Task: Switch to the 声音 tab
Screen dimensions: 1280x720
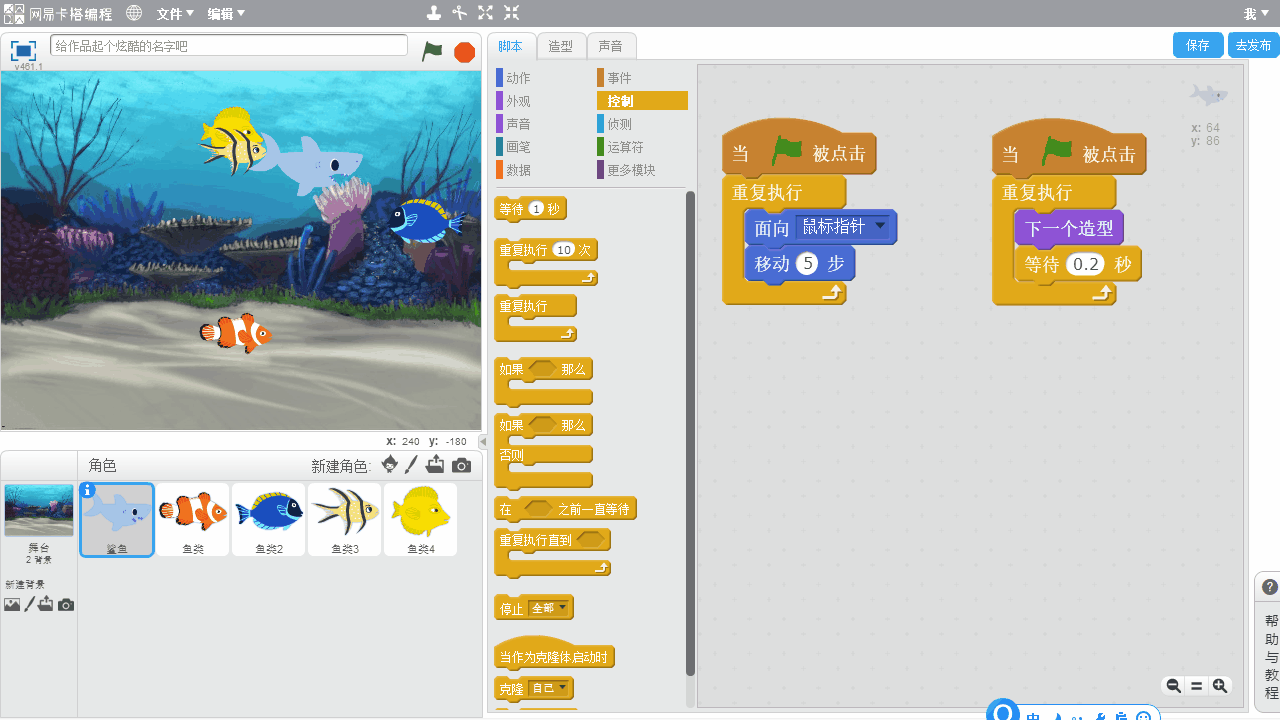Action: coord(611,46)
